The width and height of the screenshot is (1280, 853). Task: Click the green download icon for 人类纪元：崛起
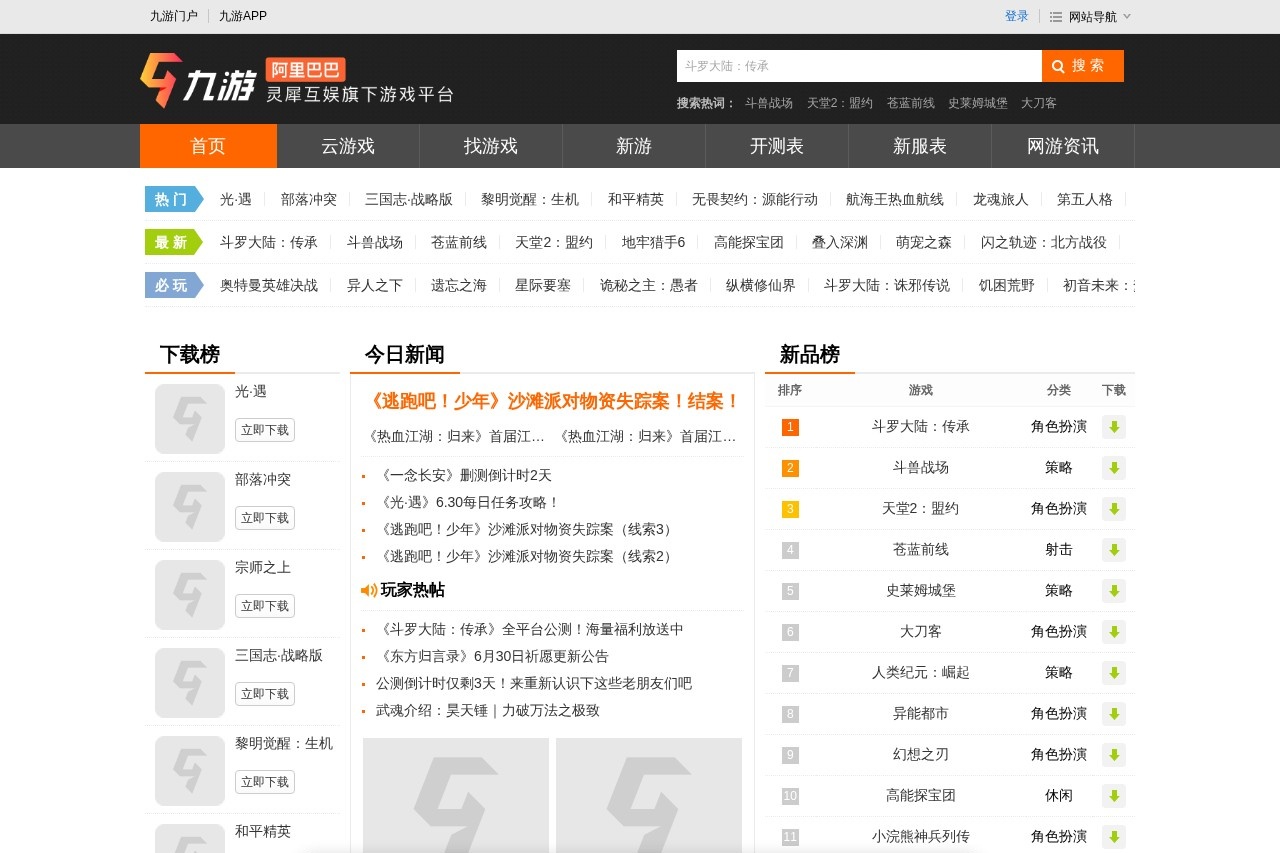click(x=1114, y=673)
